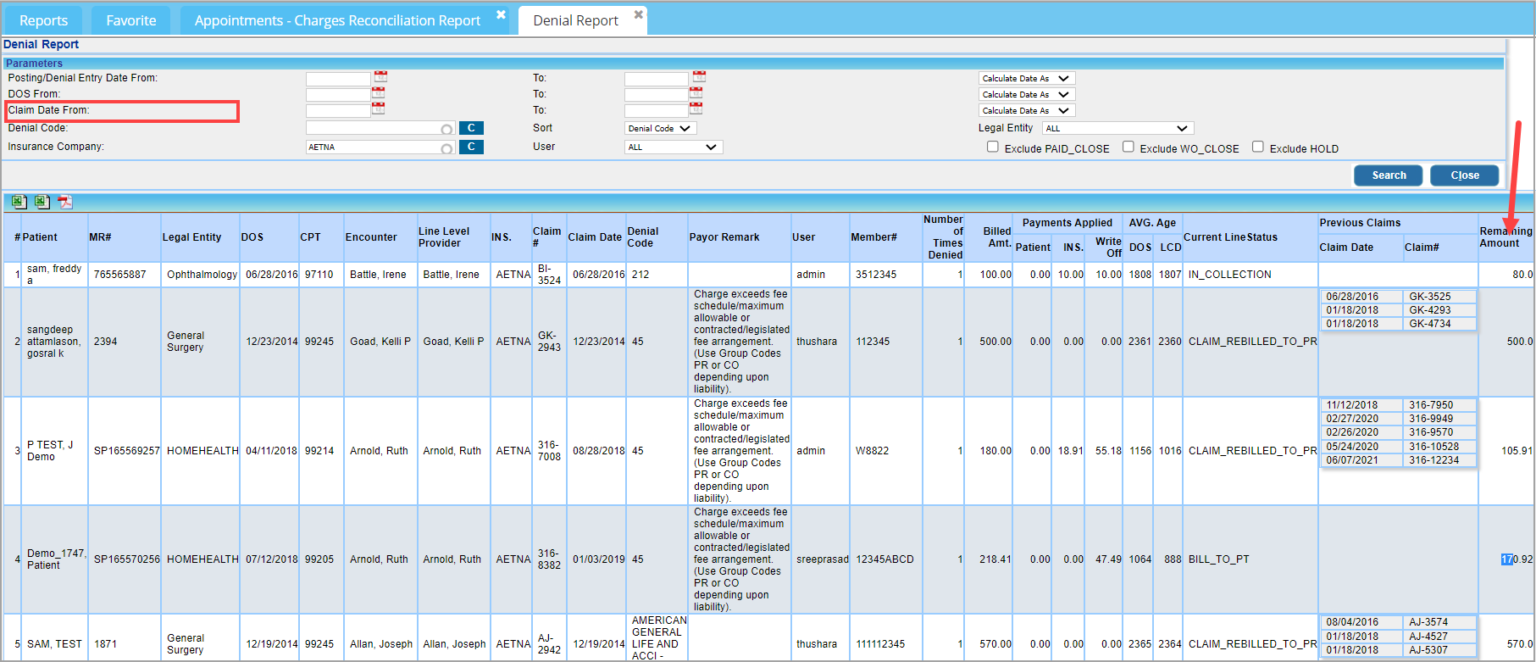
Task: Open the Sort dropdown showing Denial Code
Action: point(660,128)
